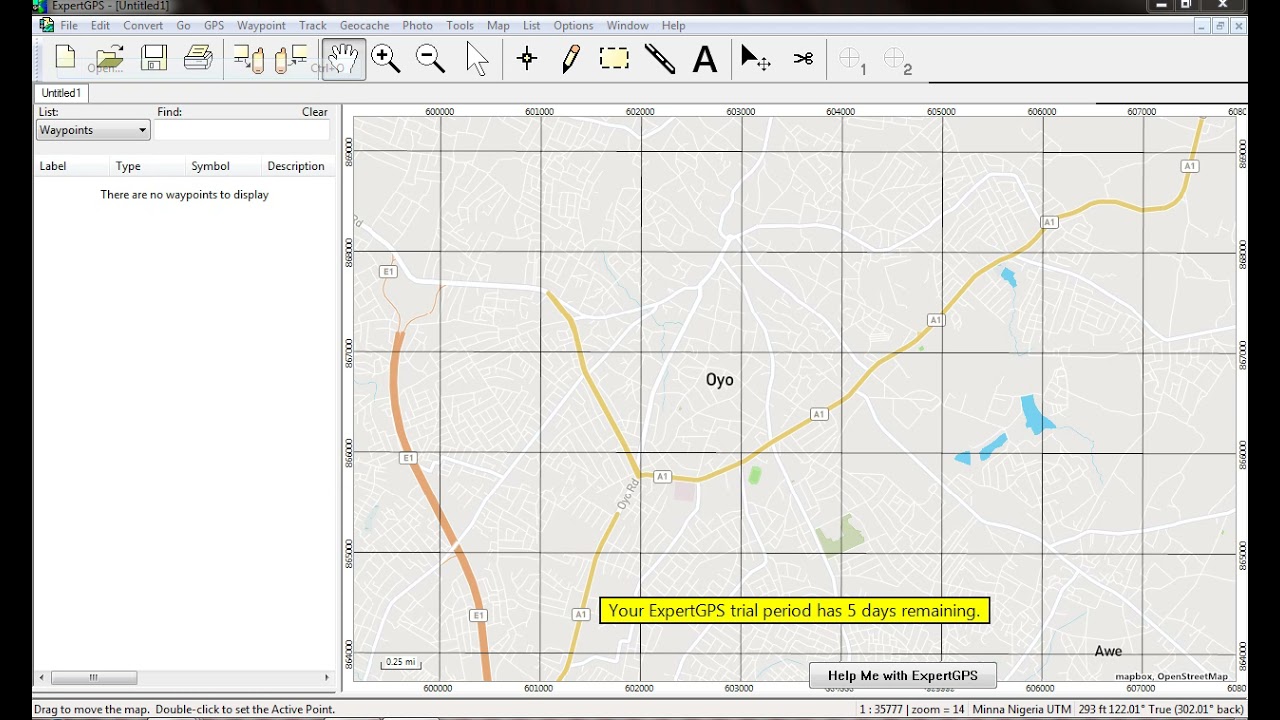Viewport: 1280px width, 720px height.
Task: Sort by Description column header
Action: pyautogui.click(x=296, y=166)
